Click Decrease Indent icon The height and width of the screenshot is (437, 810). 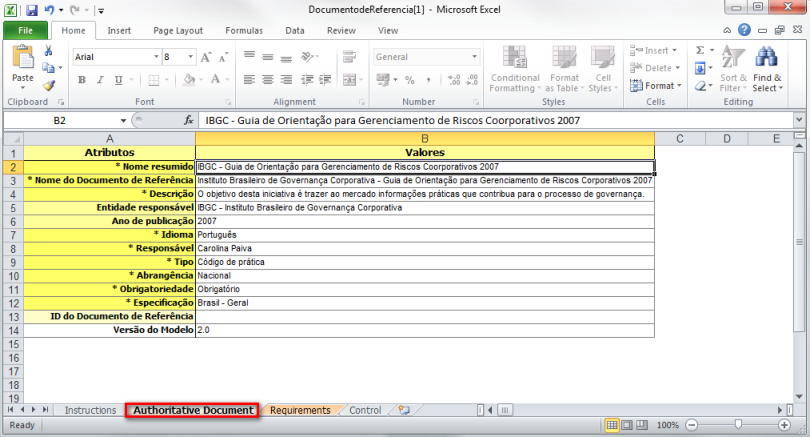[307, 80]
